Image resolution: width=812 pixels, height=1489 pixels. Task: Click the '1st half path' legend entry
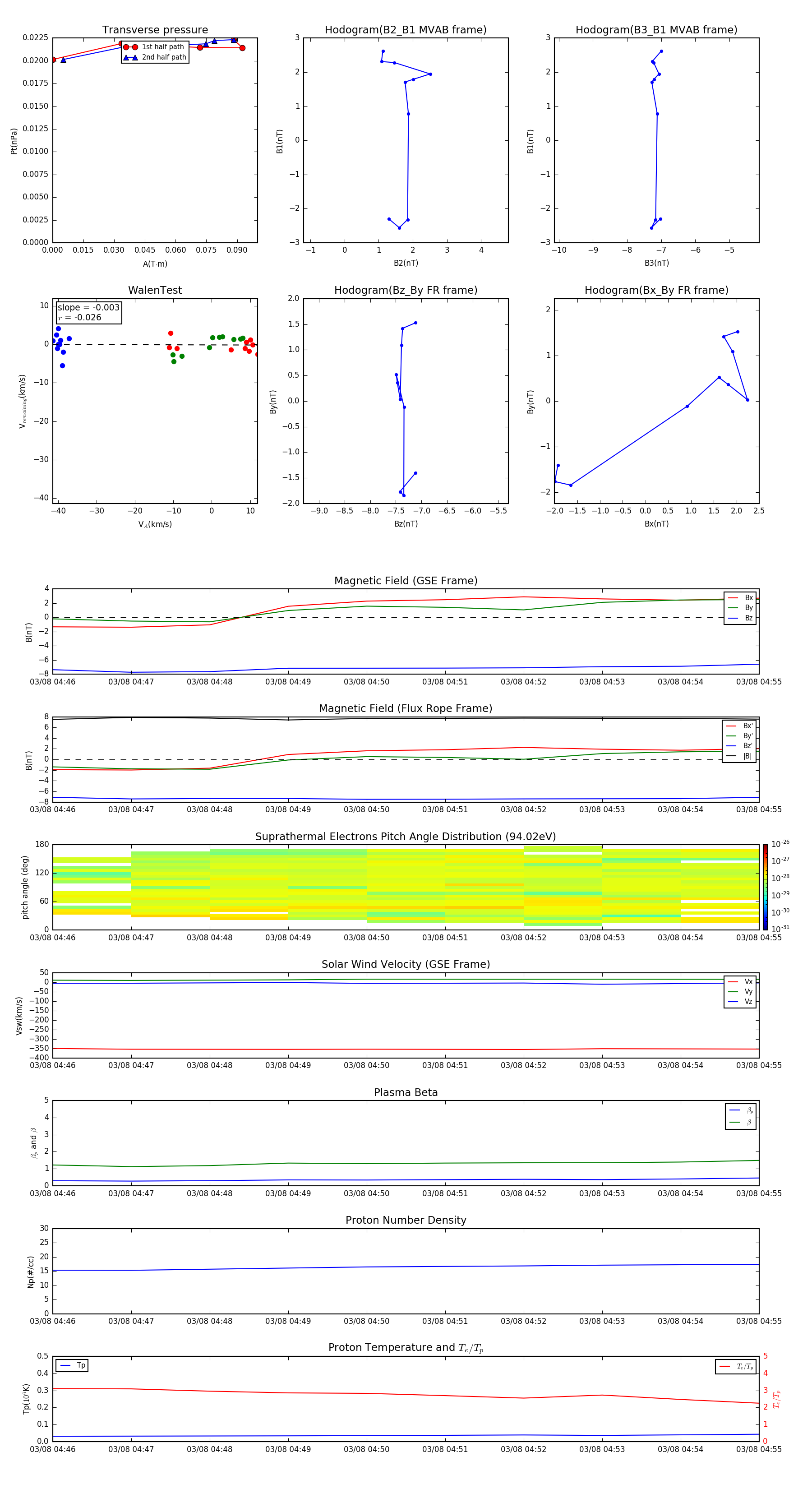[154, 47]
